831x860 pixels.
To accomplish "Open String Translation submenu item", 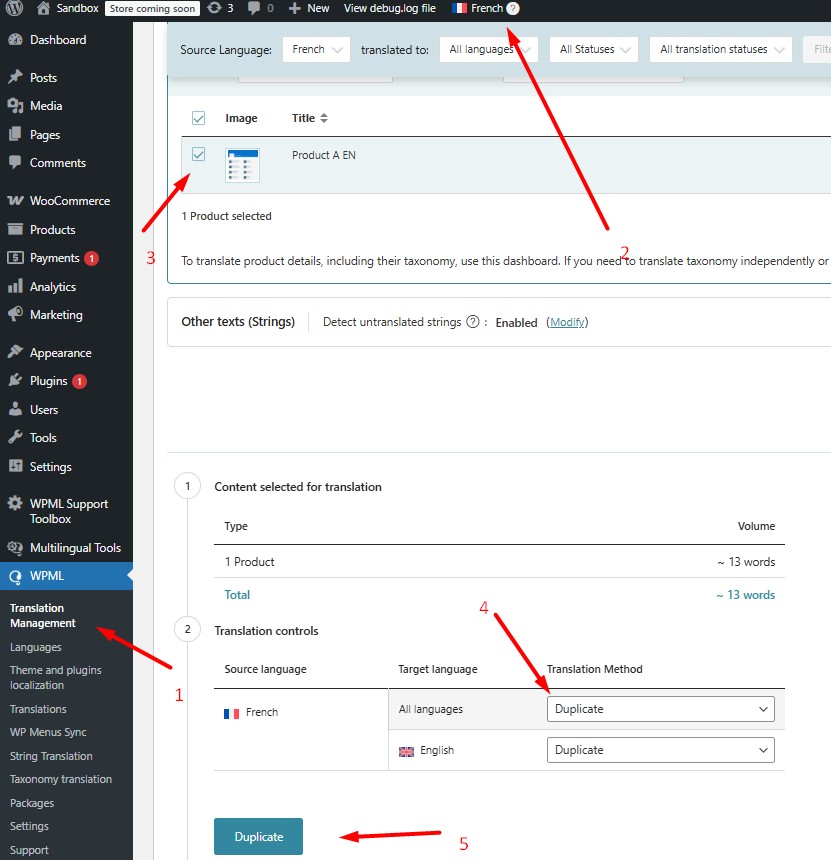I will coord(51,756).
